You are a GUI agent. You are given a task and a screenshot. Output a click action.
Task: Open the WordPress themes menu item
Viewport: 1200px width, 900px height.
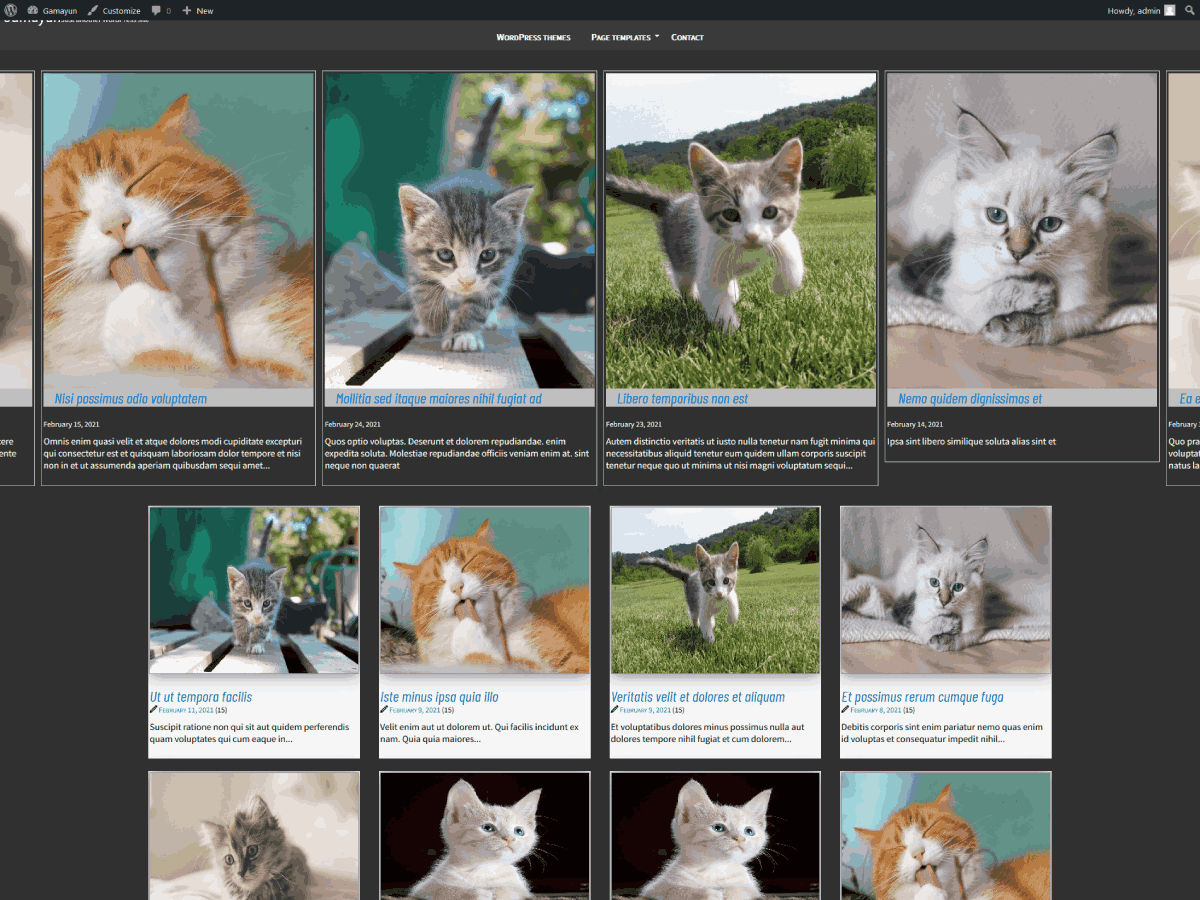click(533, 37)
